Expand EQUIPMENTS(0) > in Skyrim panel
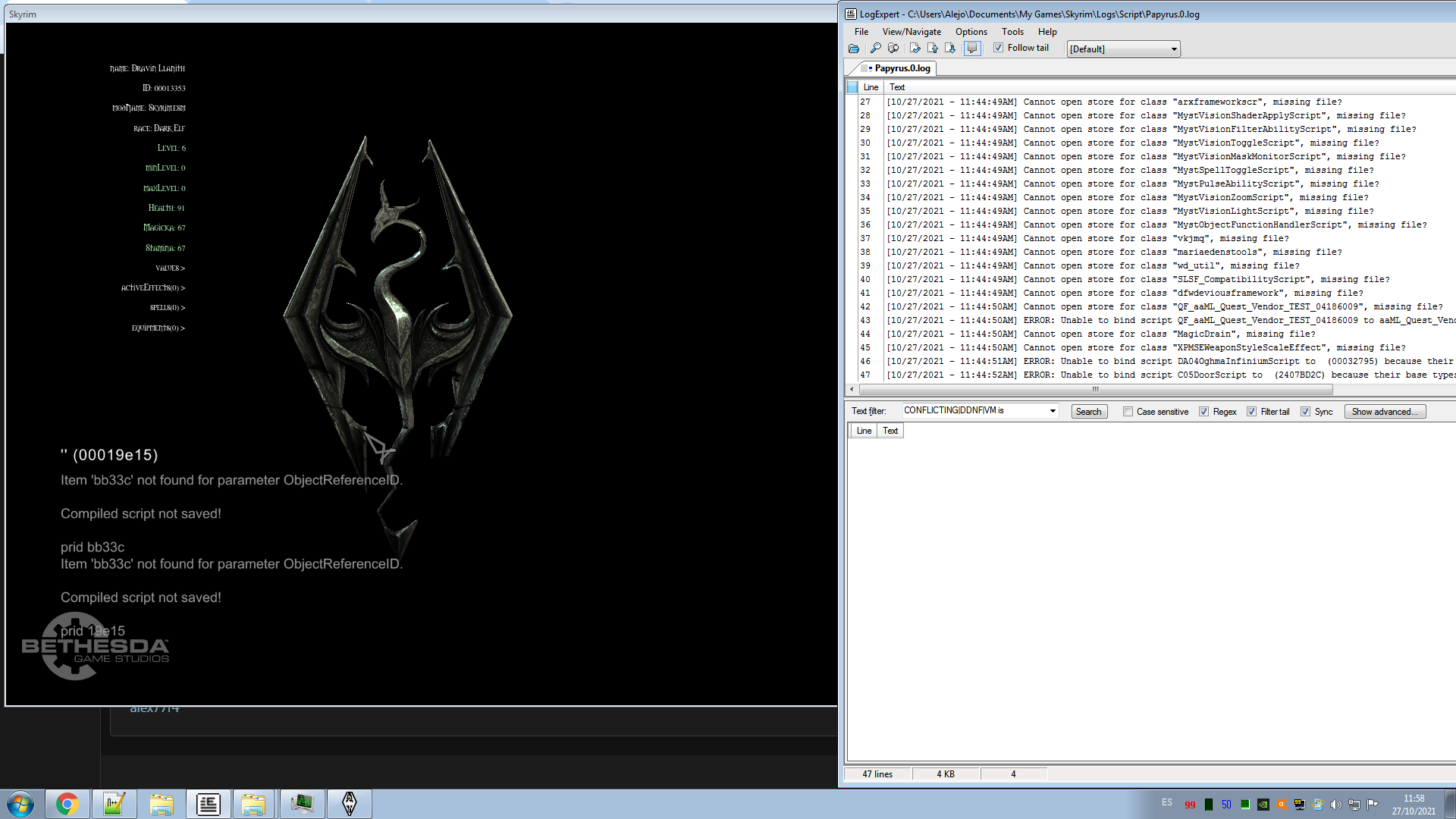This screenshot has height=819, width=1456. (158, 328)
